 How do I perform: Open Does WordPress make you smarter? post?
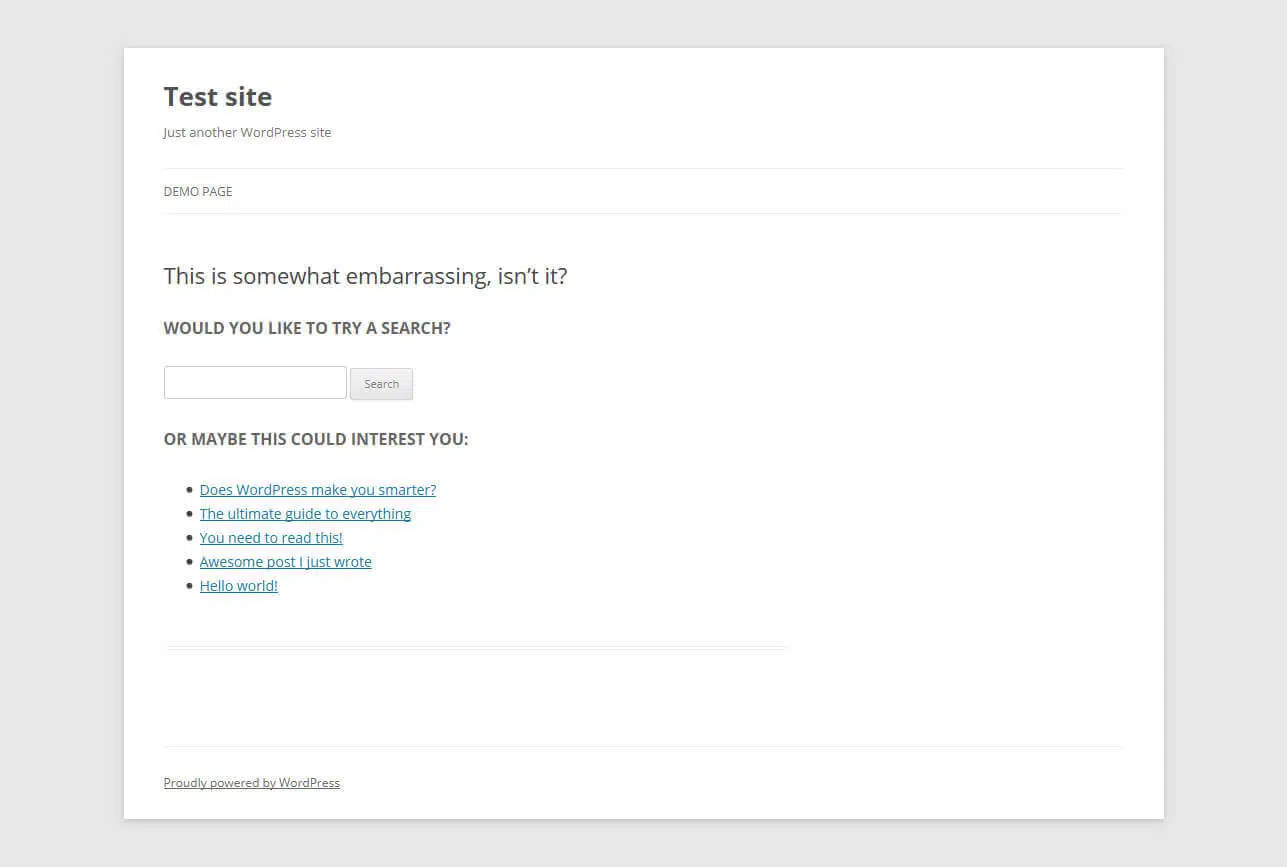point(317,490)
